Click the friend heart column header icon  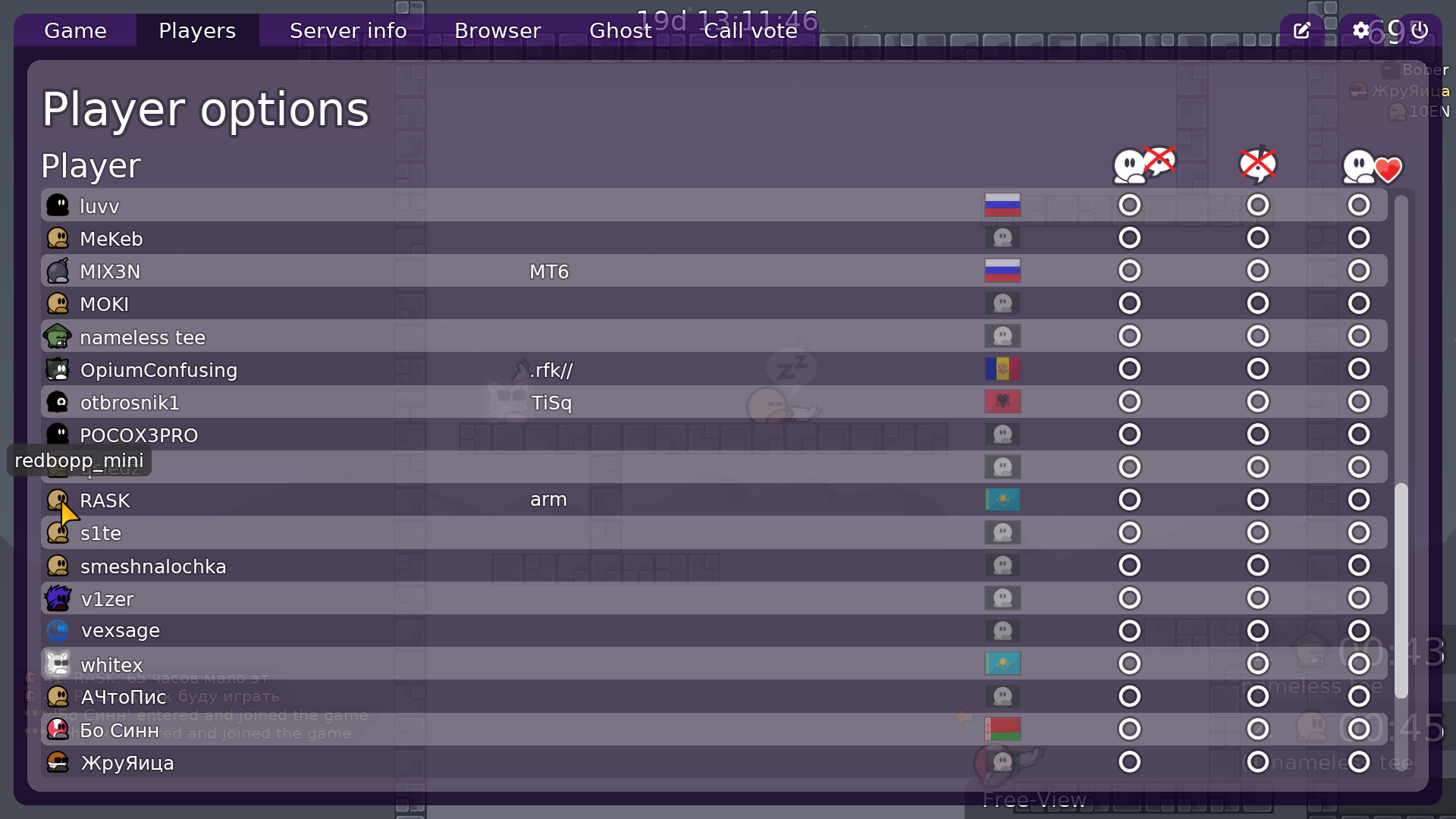pyautogui.click(x=1372, y=166)
